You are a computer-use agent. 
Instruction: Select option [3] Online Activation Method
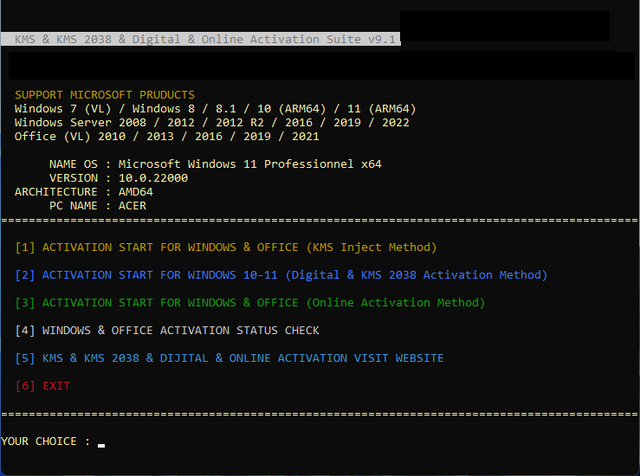click(x=250, y=303)
